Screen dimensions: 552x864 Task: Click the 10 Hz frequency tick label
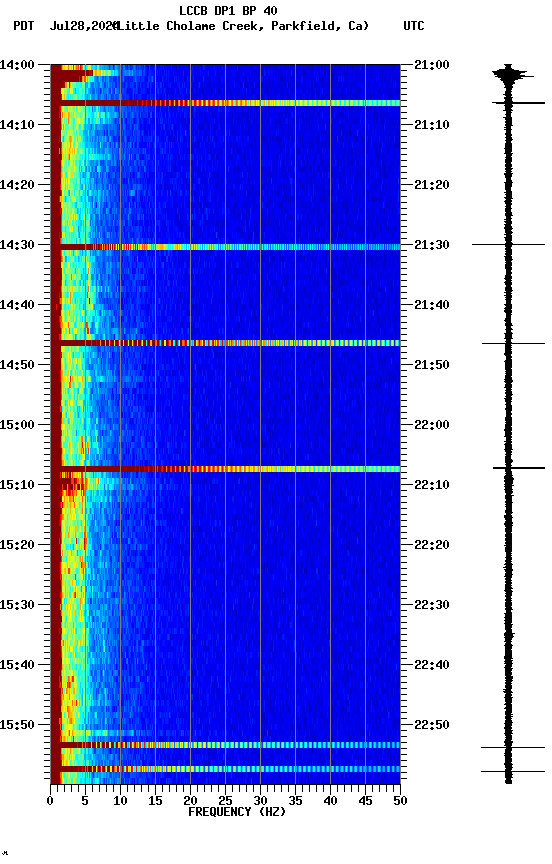tap(120, 801)
